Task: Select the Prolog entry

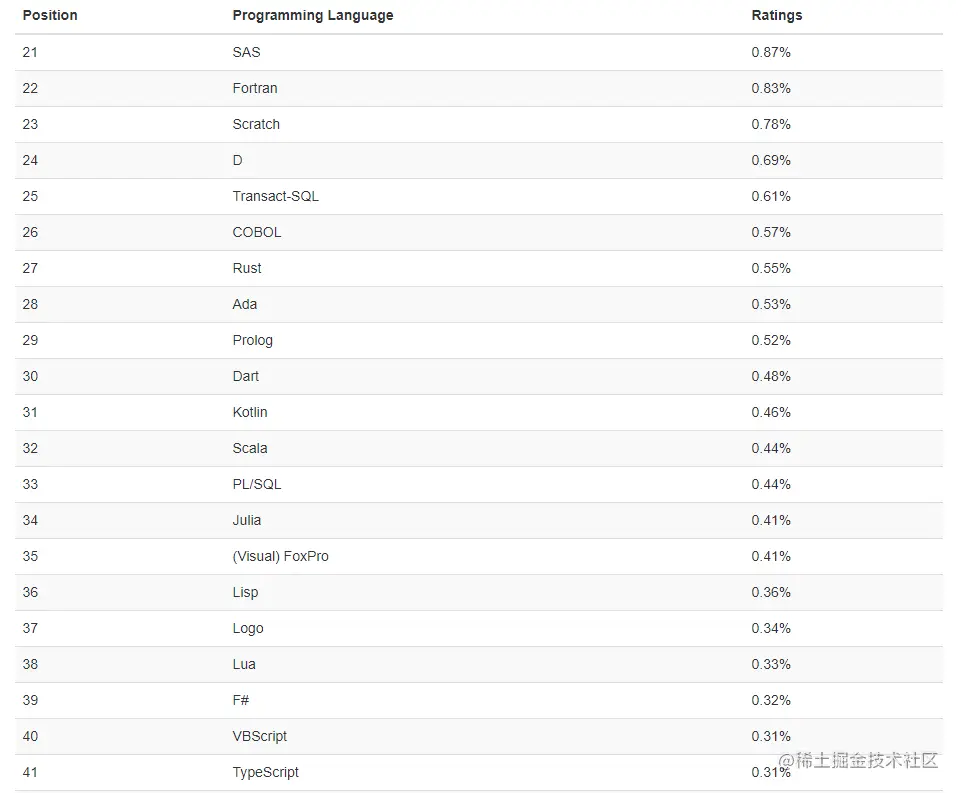Action: click(x=253, y=341)
